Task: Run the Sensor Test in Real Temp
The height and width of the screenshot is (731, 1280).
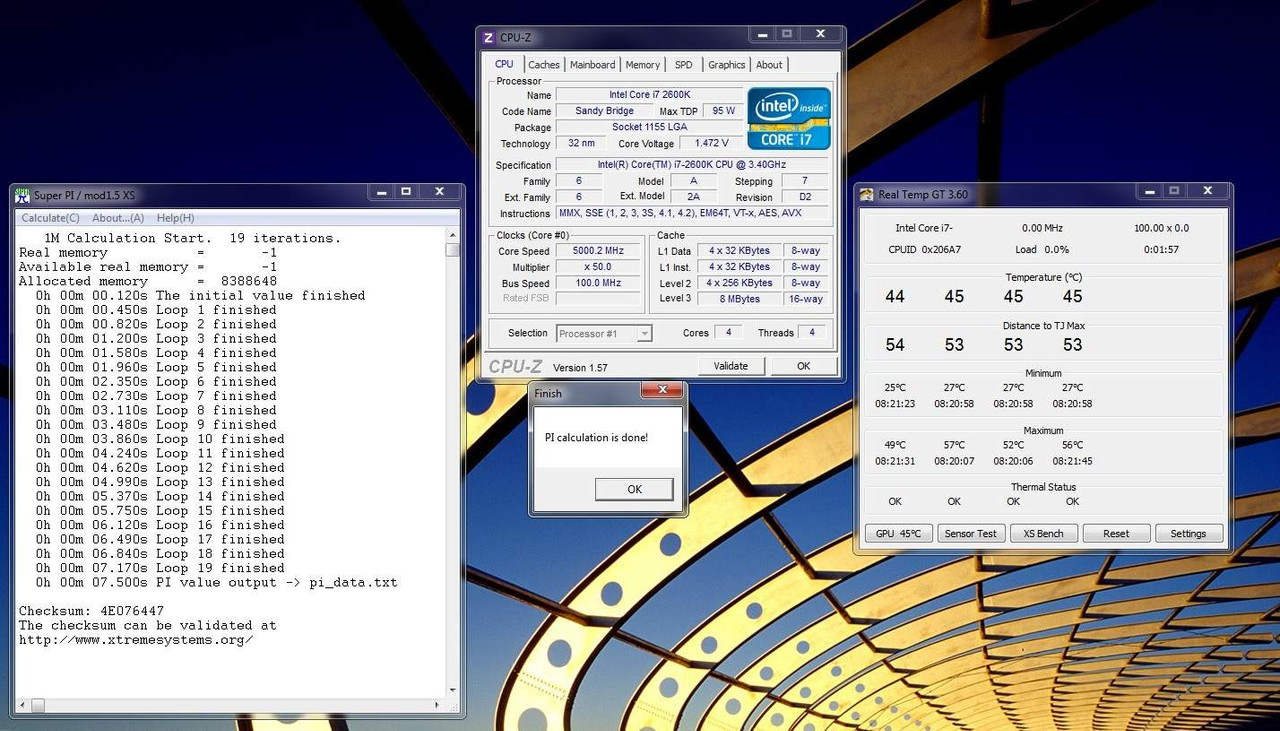Action: [971, 533]
